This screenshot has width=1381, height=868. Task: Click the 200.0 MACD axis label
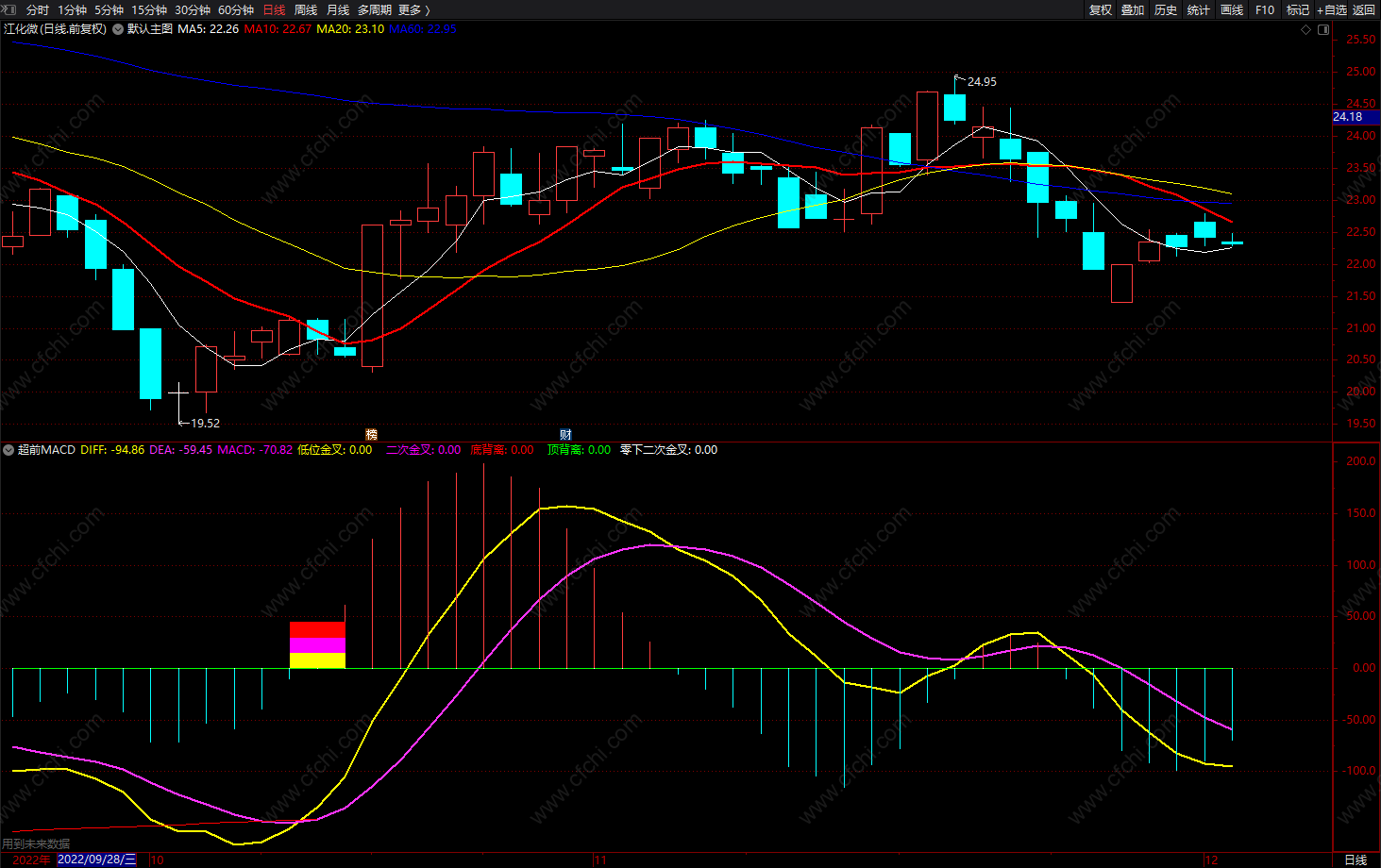click(x=1360, y=461)
